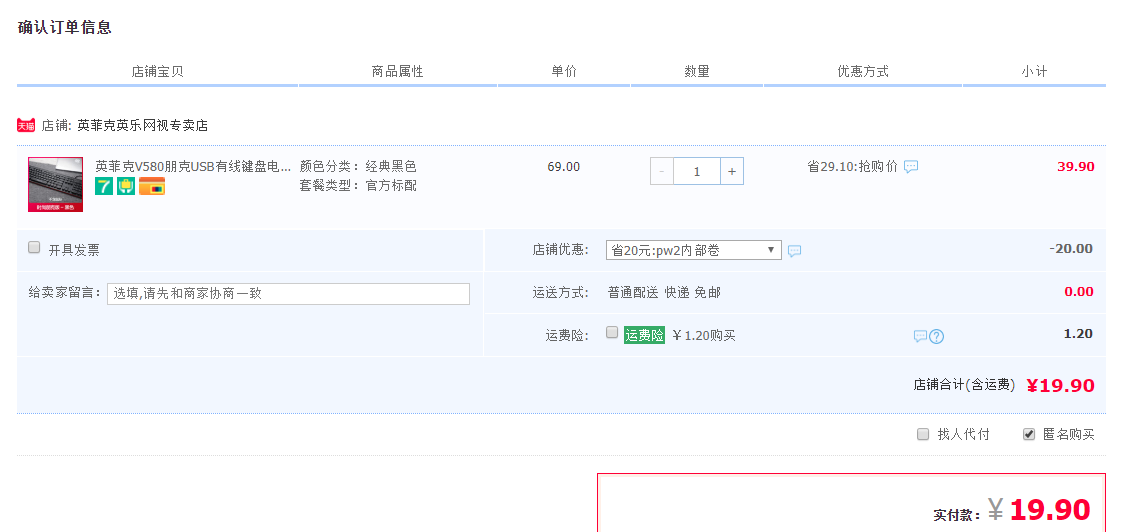
Task: Click the question mark help icon for 运费险
Action: coord(937,336)
